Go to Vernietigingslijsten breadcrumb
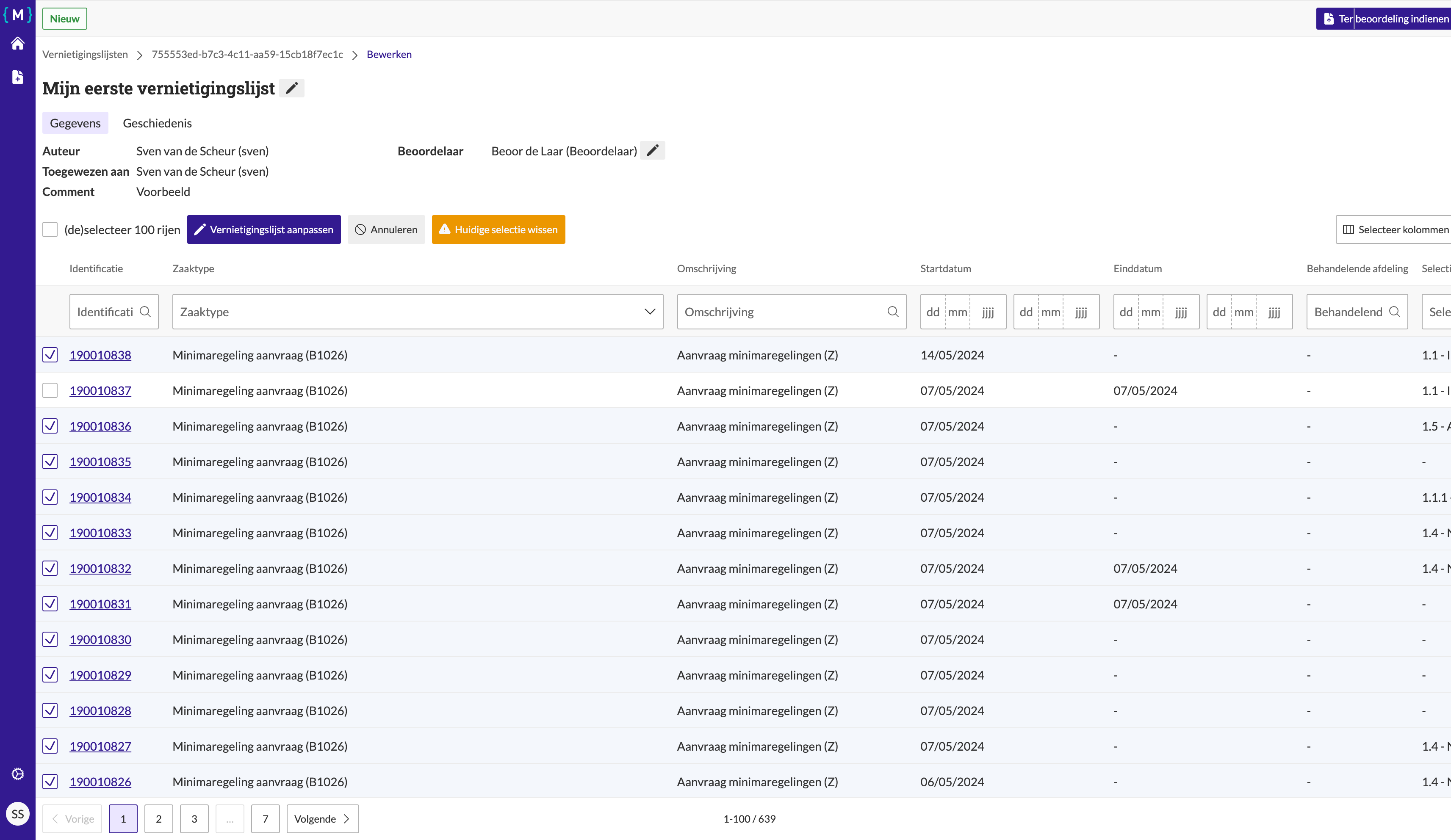 (x=85, y=54)
